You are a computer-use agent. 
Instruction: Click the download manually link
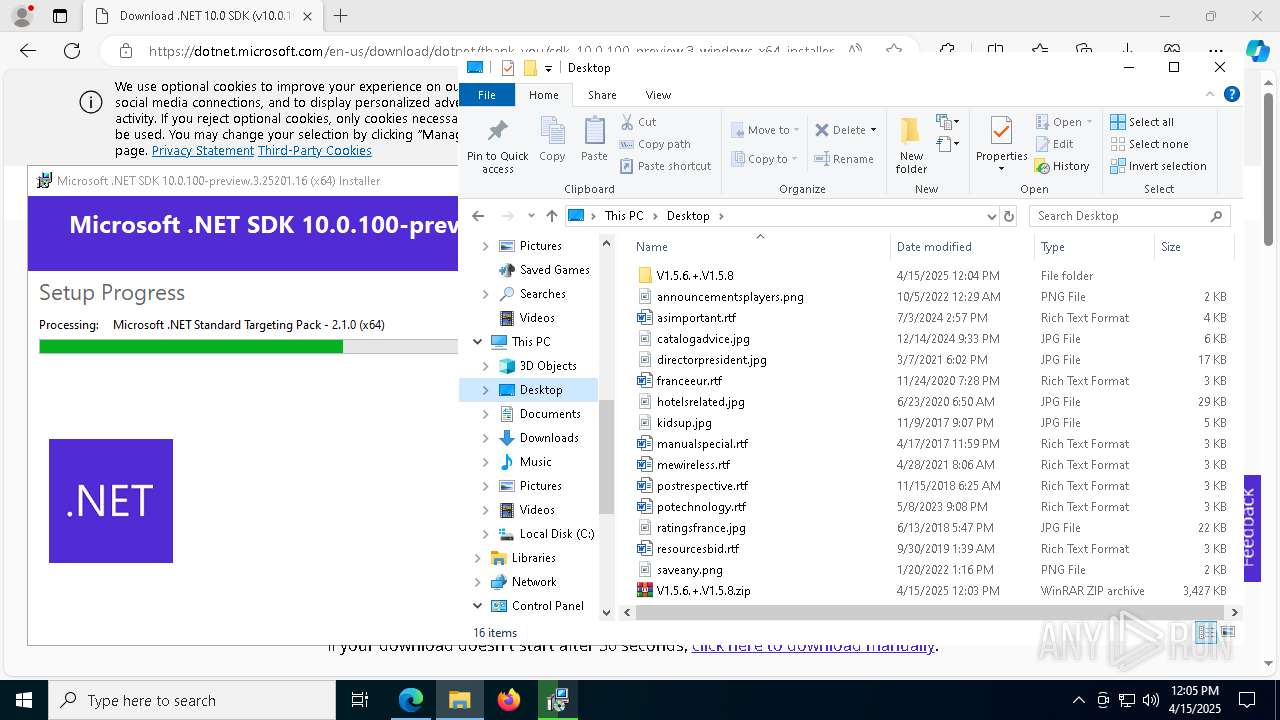click(813, 646)
